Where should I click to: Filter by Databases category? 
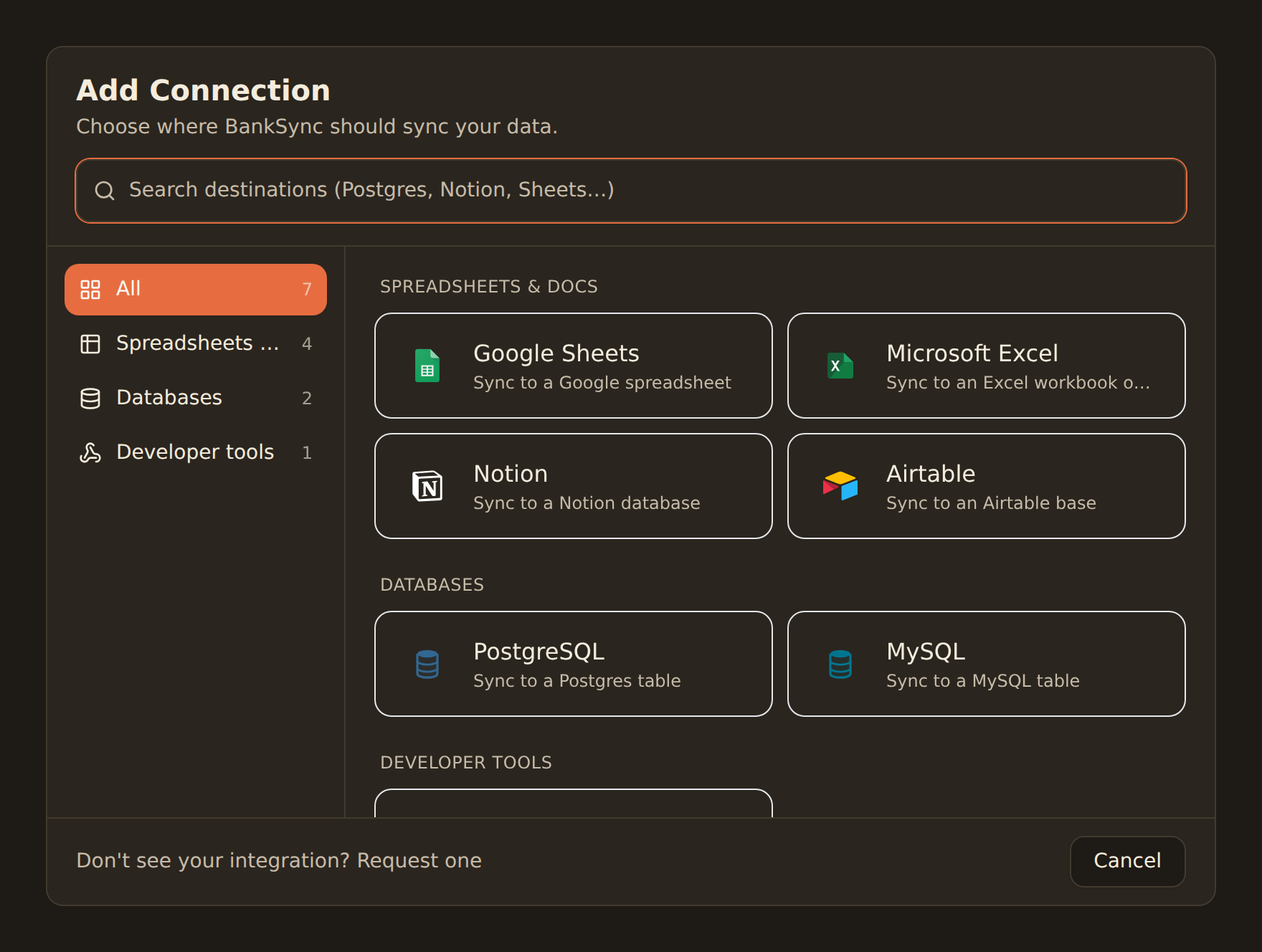tap(196, 399)
